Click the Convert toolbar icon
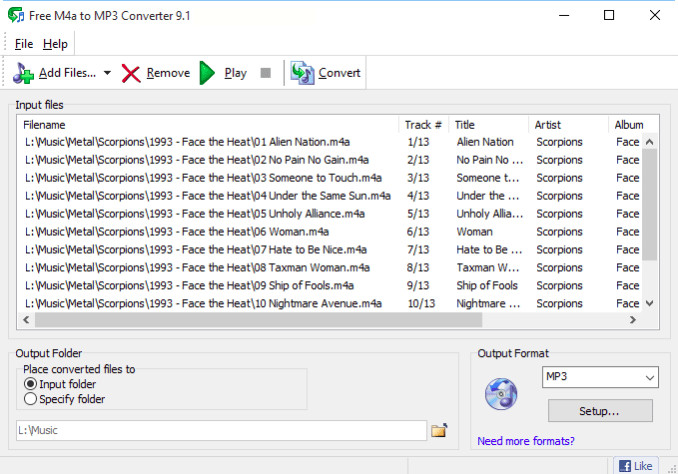Screen dimensions: 678x474 tap(302, 73)
